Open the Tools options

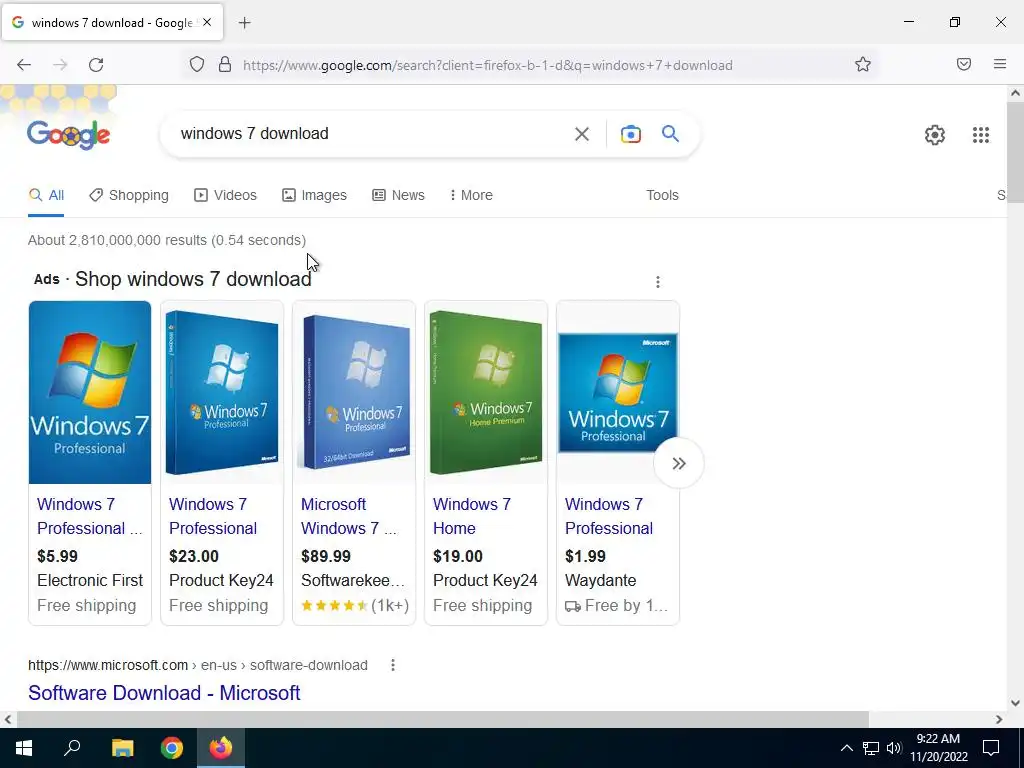pos(662,195)
